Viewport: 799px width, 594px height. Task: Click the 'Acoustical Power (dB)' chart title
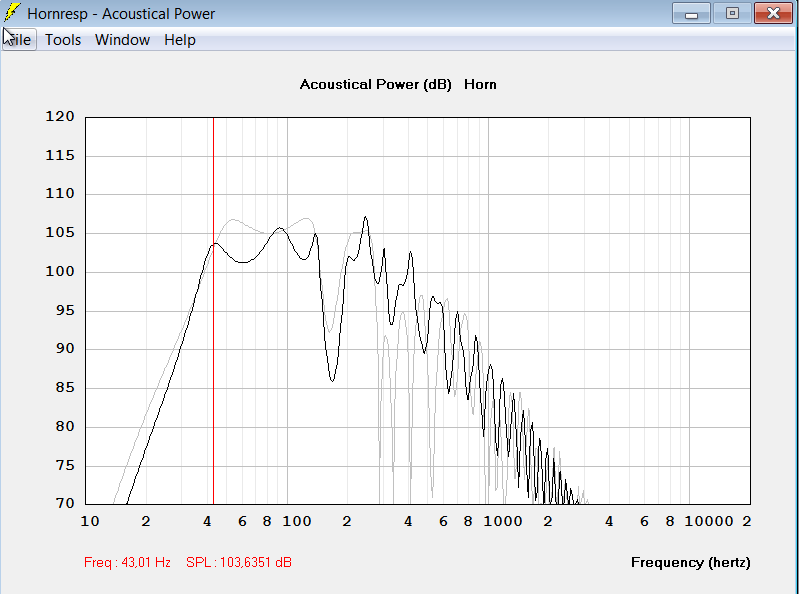[376, 85]
